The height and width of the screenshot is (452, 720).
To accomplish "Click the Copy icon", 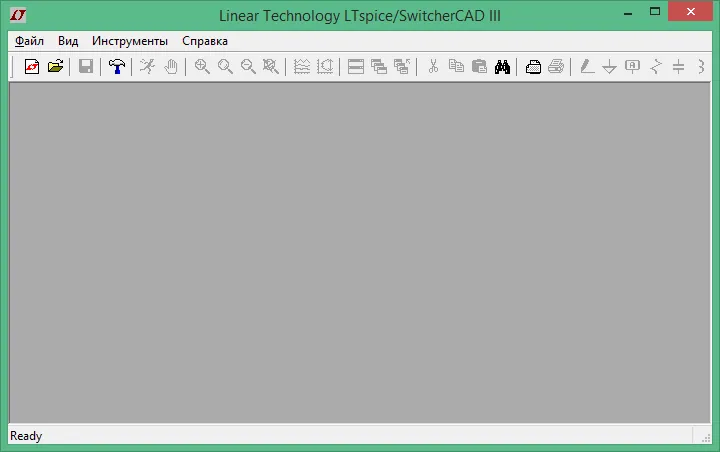I will pyautogui.click(x=456, y=67).
